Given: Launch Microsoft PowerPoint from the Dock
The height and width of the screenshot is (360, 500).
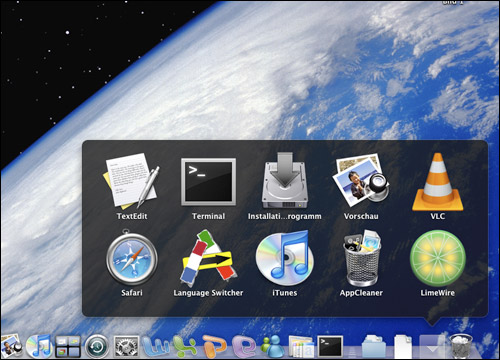Looking at the screenshot, I should point(215,347).
